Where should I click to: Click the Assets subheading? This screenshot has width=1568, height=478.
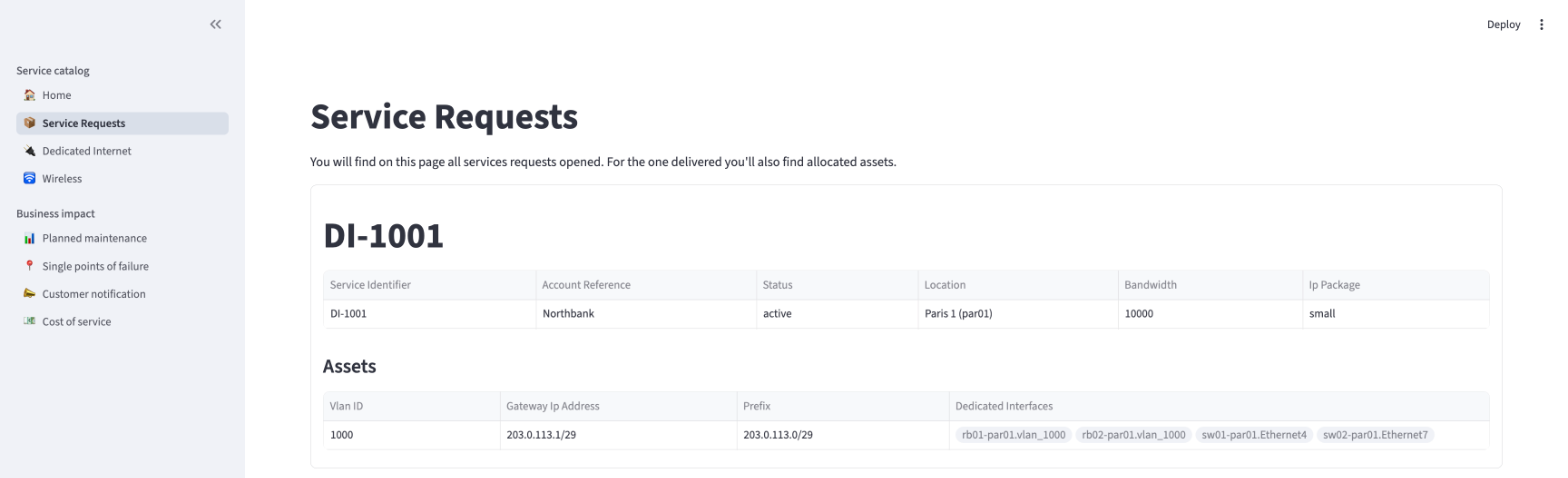tap(349, 366)
